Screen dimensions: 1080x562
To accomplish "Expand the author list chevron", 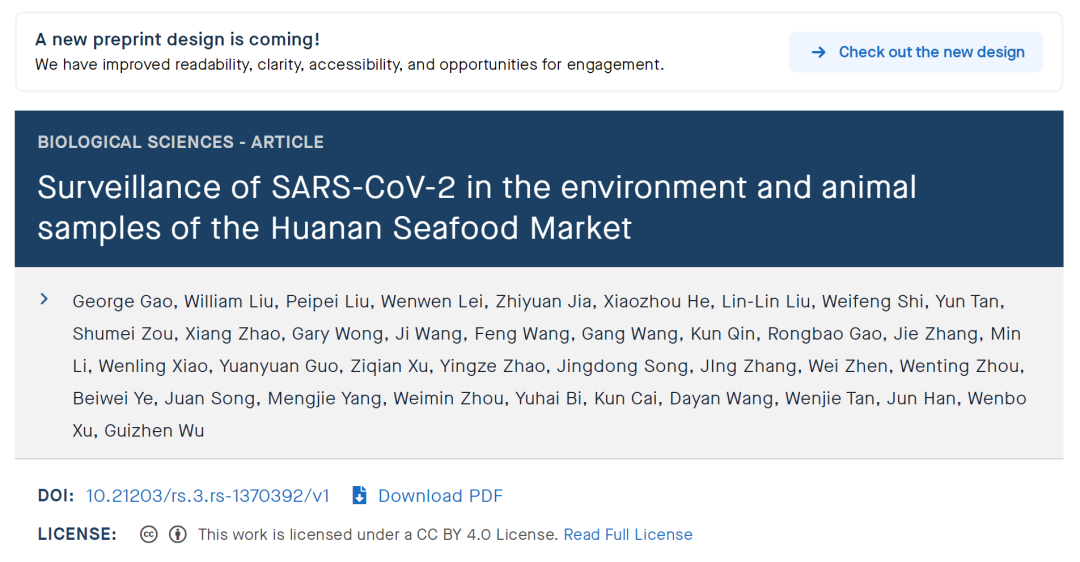I will pyautogui.click(x=44, y=299).
